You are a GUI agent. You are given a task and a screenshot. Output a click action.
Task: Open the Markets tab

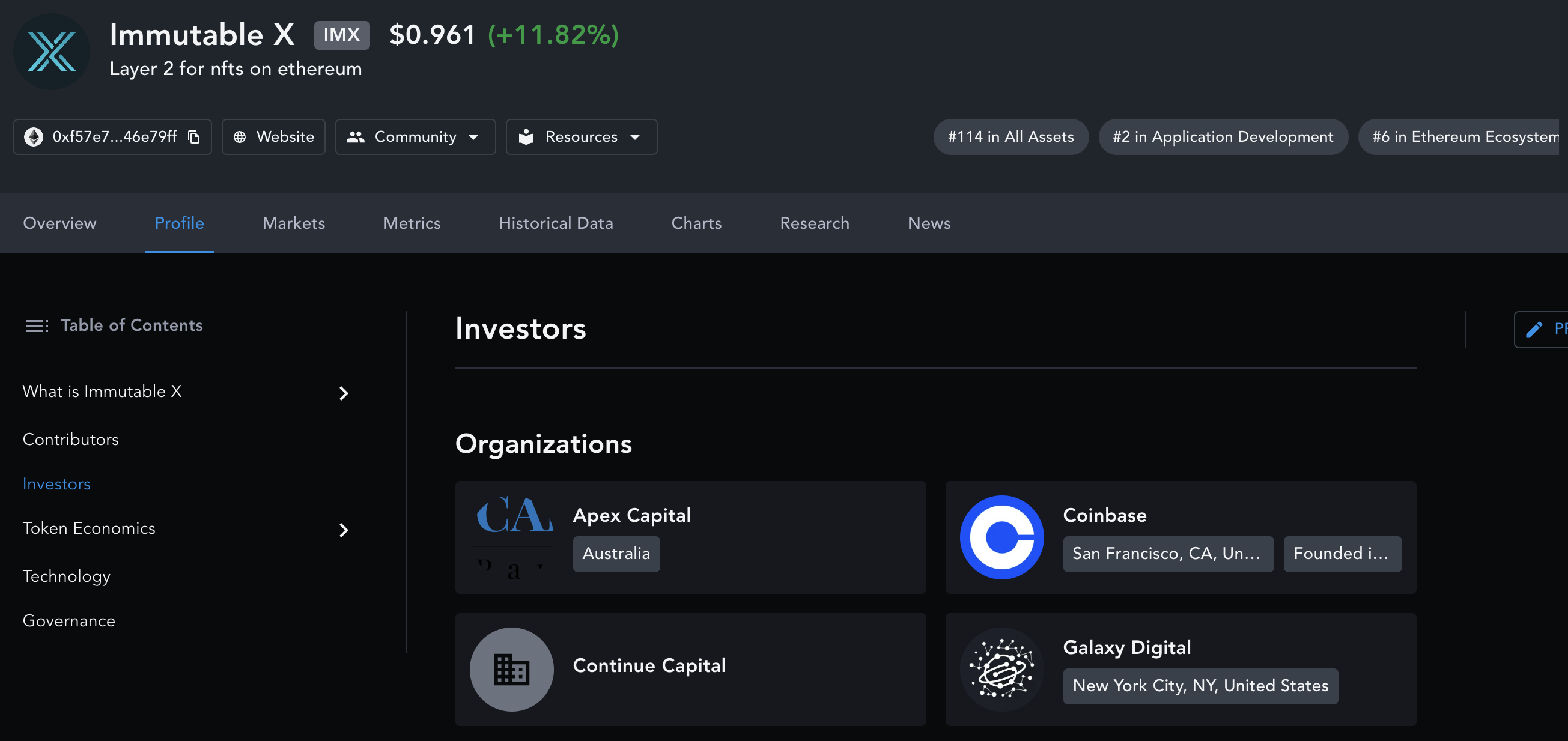(x=293, y=223)
